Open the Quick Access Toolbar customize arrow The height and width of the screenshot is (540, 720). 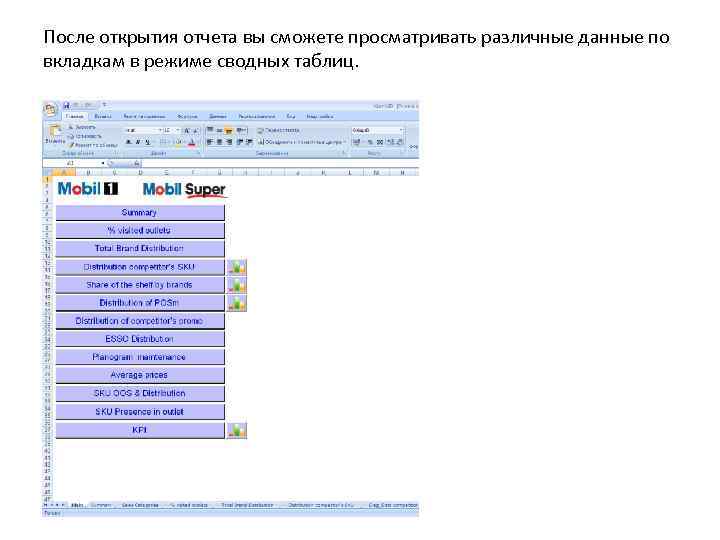(x=104, y=105)
